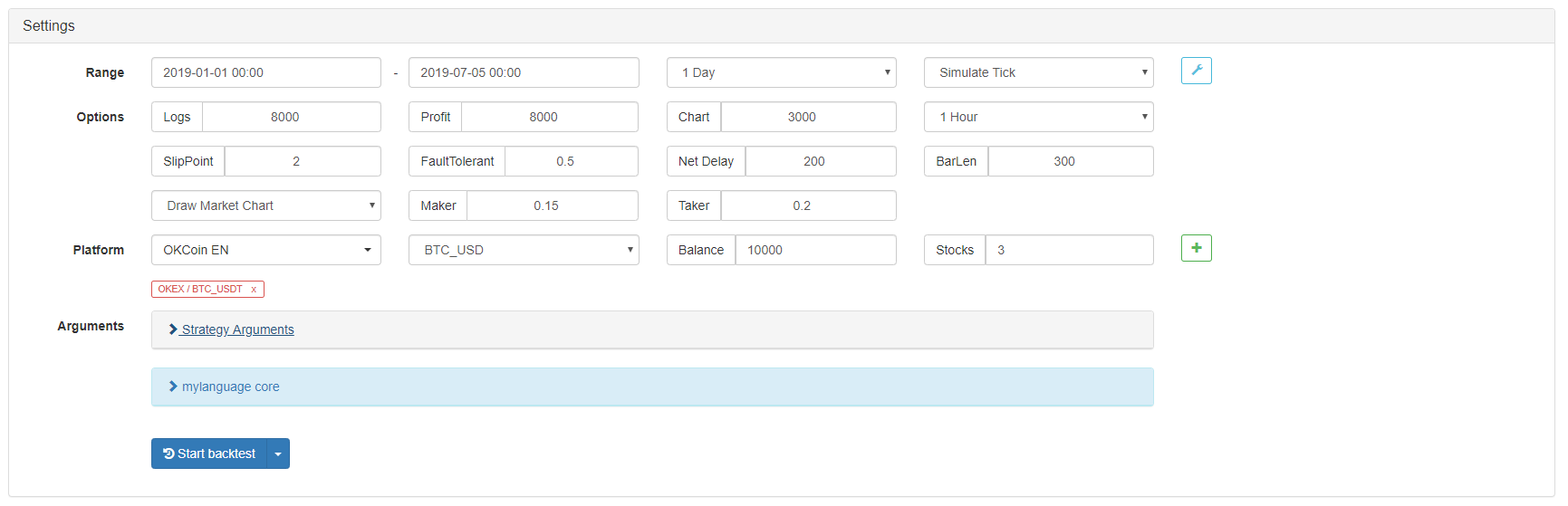
Task: Click the Net Delay value field
Action: click(821, 161)
